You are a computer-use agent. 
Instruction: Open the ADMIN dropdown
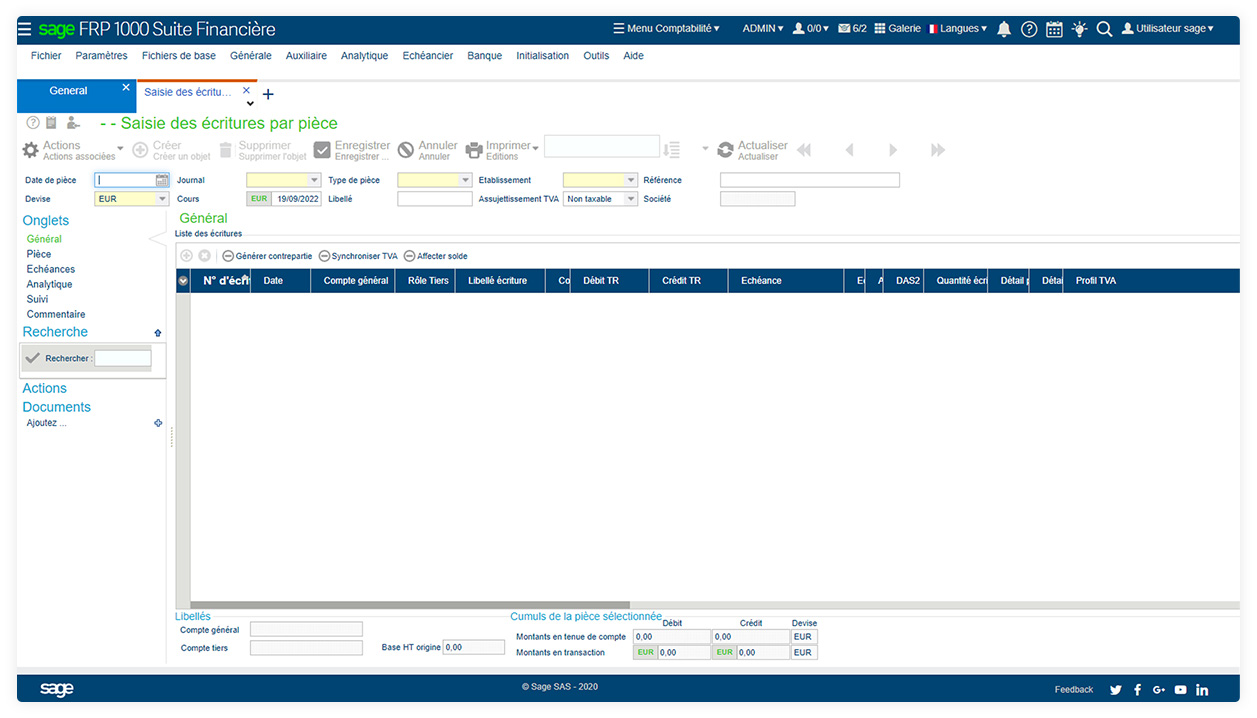(763, 29)
